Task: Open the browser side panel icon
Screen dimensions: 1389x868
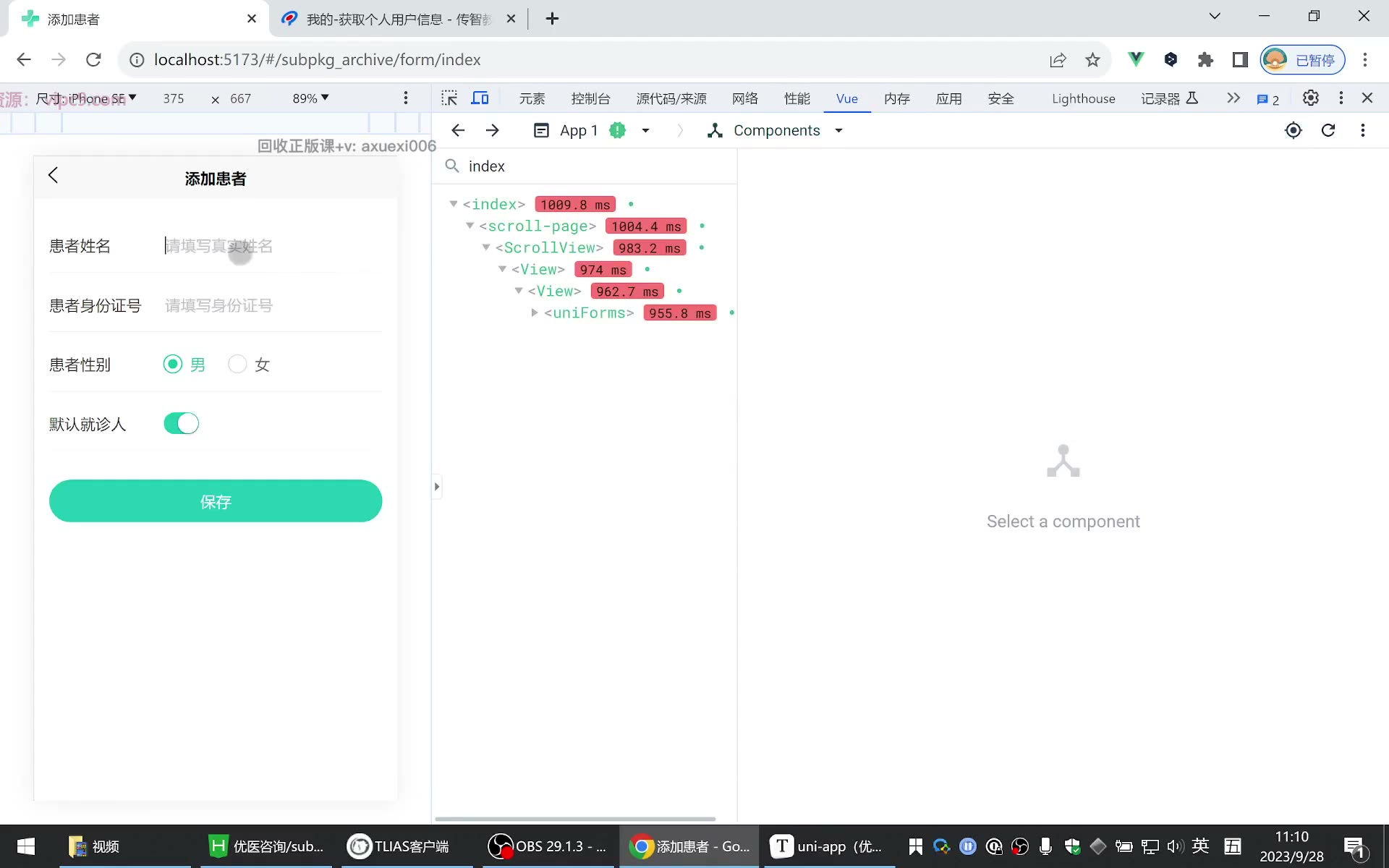Action: pos(1240,59)
